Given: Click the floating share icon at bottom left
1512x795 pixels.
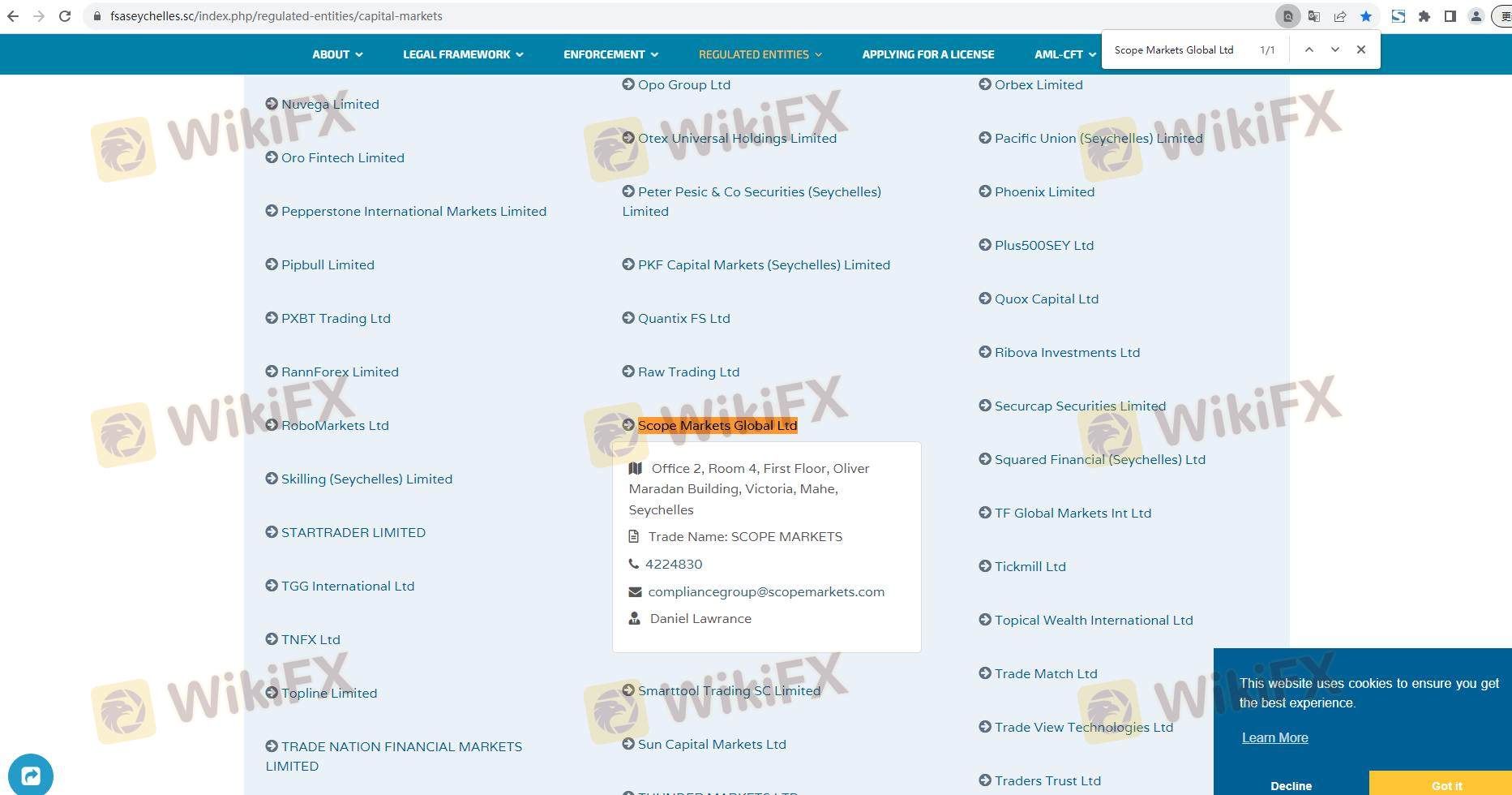Looking at the screenshot, I should pyautogui.click(x=31, y=775).
